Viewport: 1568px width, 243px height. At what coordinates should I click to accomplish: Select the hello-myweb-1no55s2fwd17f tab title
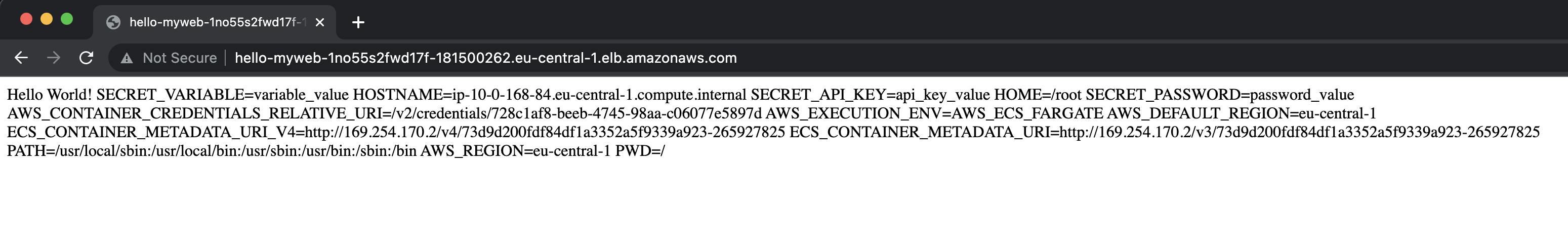point(216,23)
